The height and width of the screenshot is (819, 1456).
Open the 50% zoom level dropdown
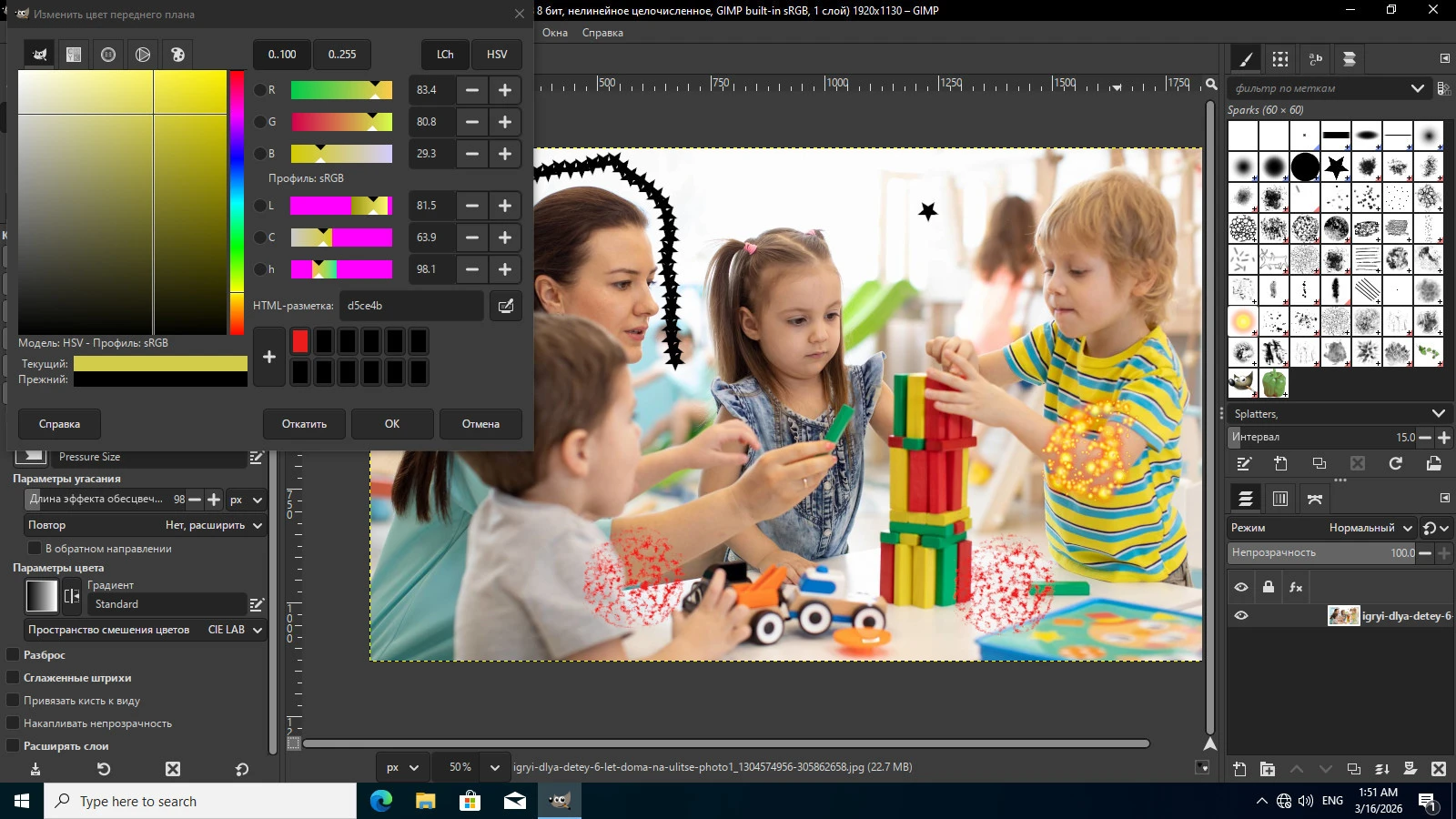coord(494,767)
